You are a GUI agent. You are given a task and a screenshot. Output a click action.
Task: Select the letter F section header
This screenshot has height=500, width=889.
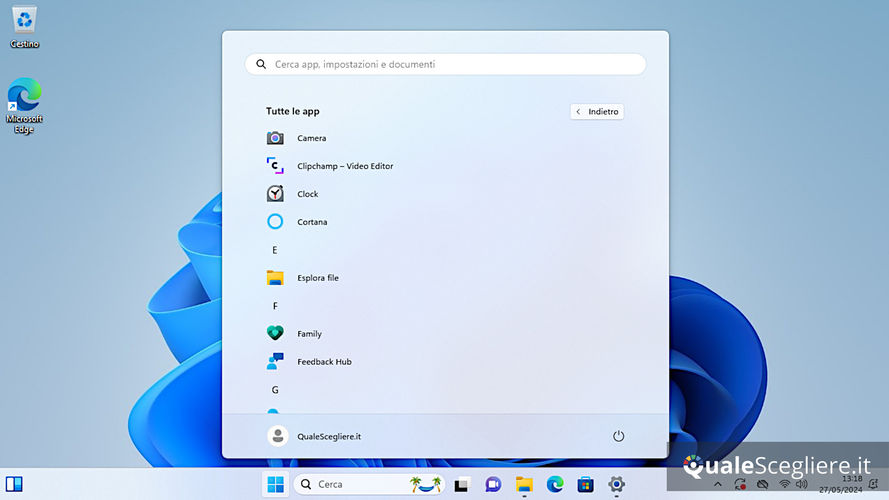(x=275, y=306)
